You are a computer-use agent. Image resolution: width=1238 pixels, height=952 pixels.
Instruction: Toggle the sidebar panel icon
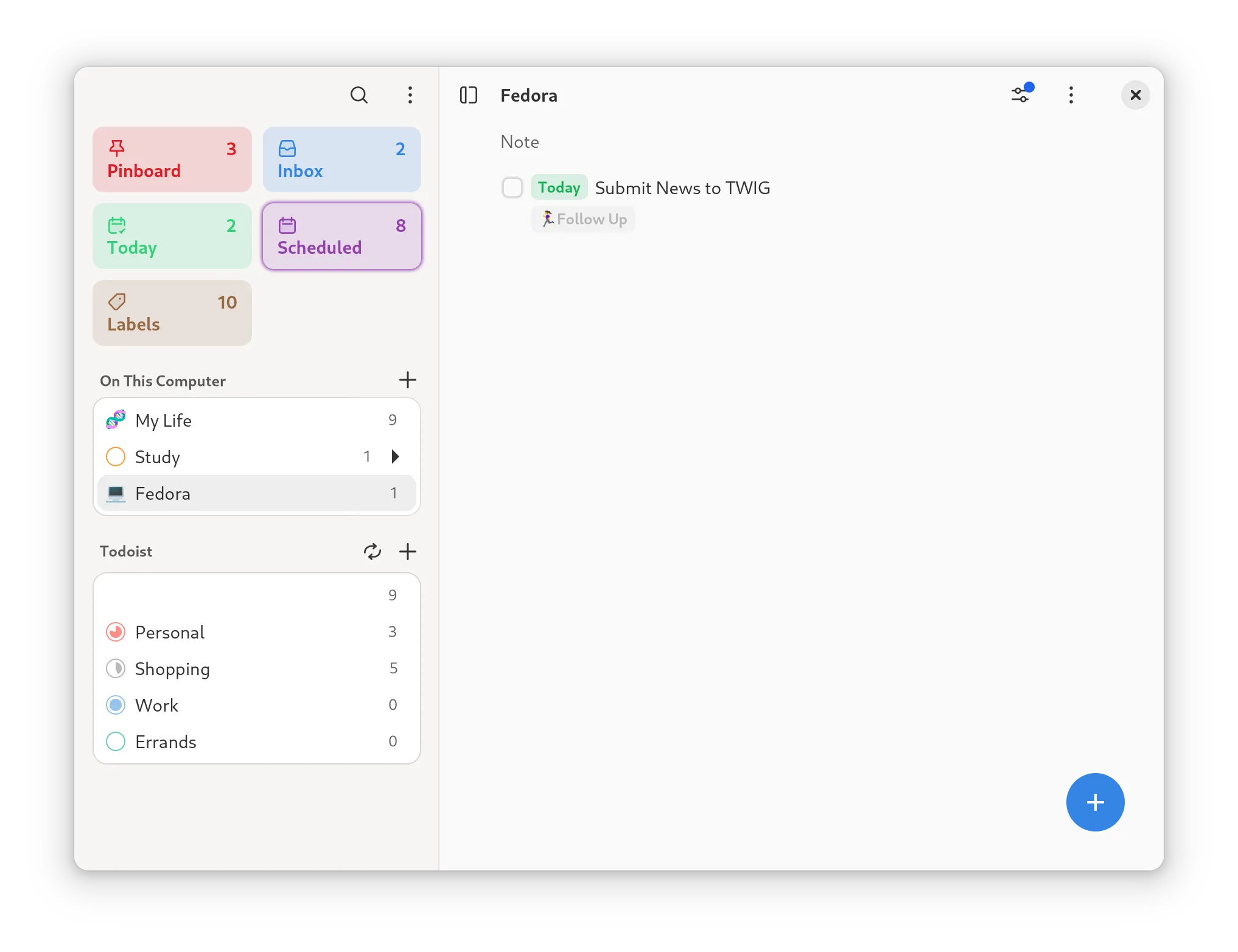[x=468, y=95]
